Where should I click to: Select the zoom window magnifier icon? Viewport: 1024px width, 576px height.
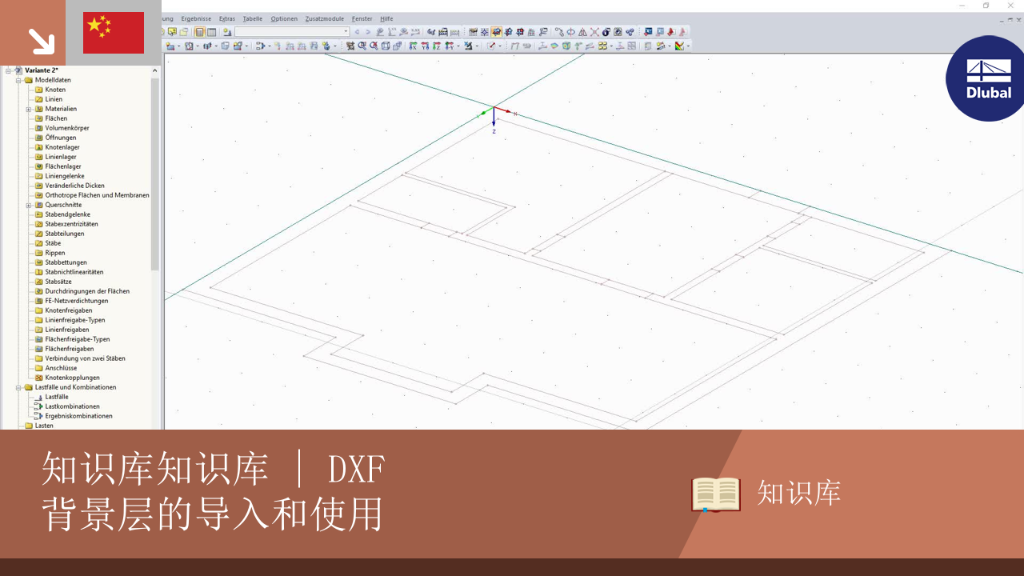click(362, 46)
